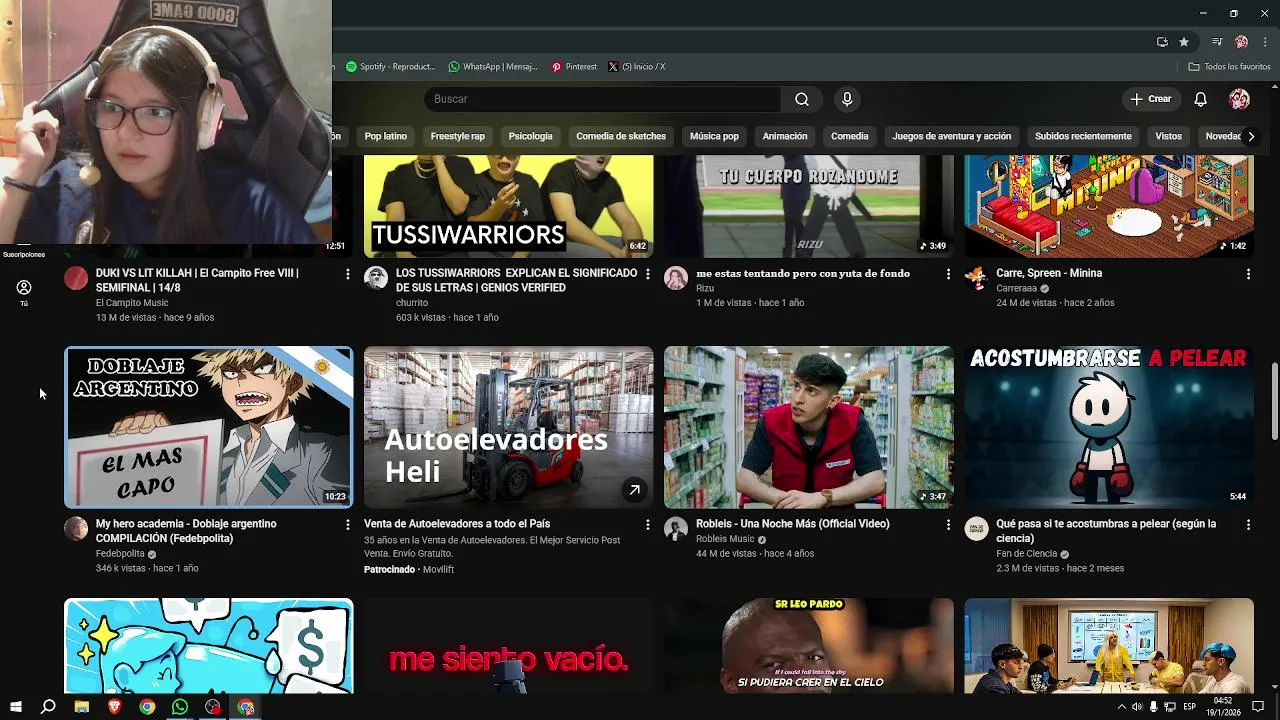Open the Chrome profile avatar in the toolbar
The image size is (1280, 720).
click(x=1241, y=42)
